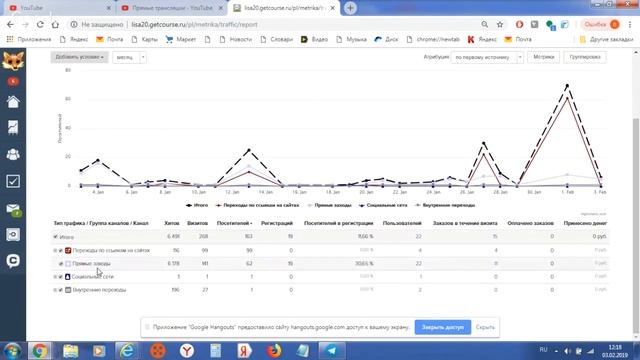This screenshot has height=360, width=640.
Task: Go to the home icon in sidebar
Action: pos(13,102)
